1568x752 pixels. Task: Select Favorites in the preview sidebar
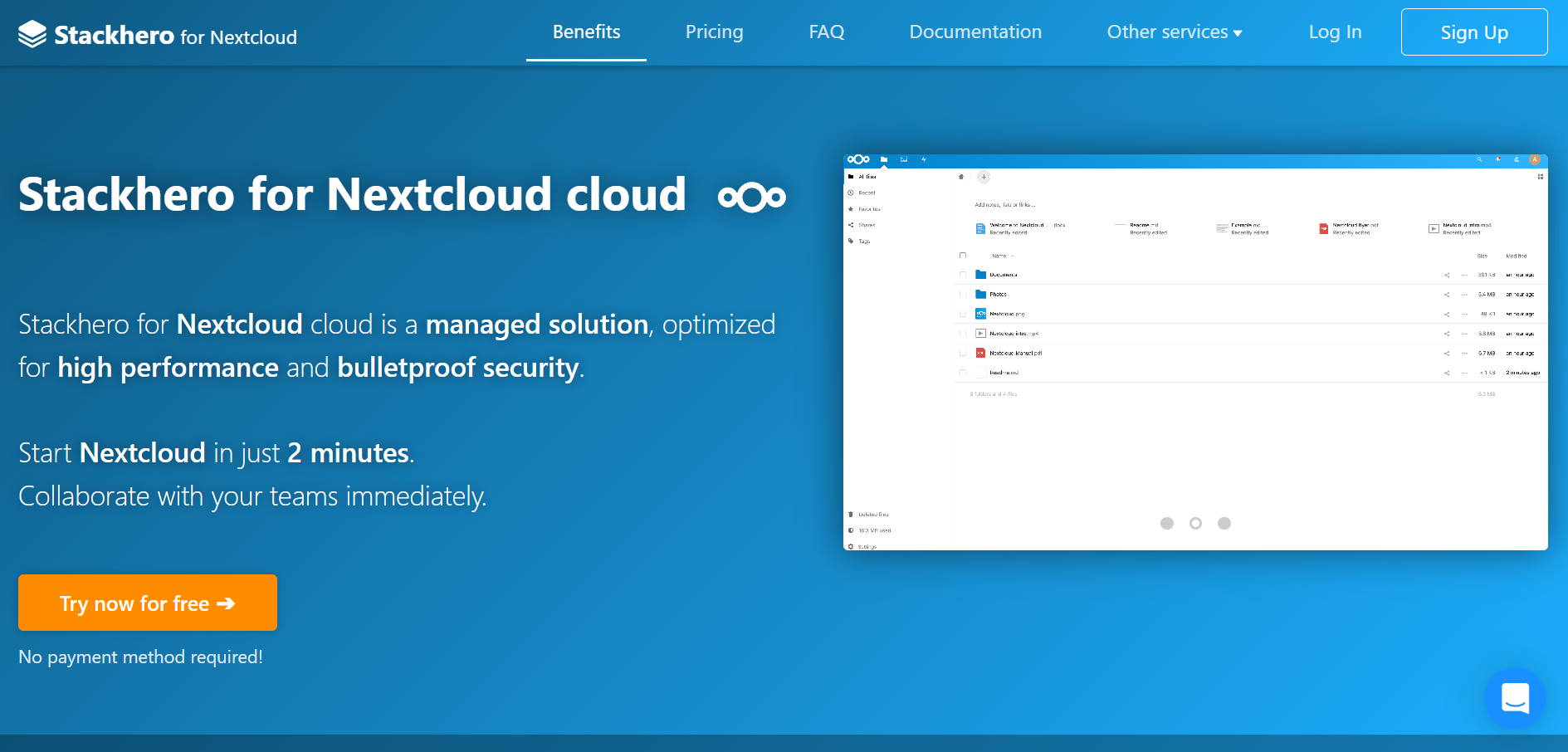pyautogui.click(x=864, y=209)
